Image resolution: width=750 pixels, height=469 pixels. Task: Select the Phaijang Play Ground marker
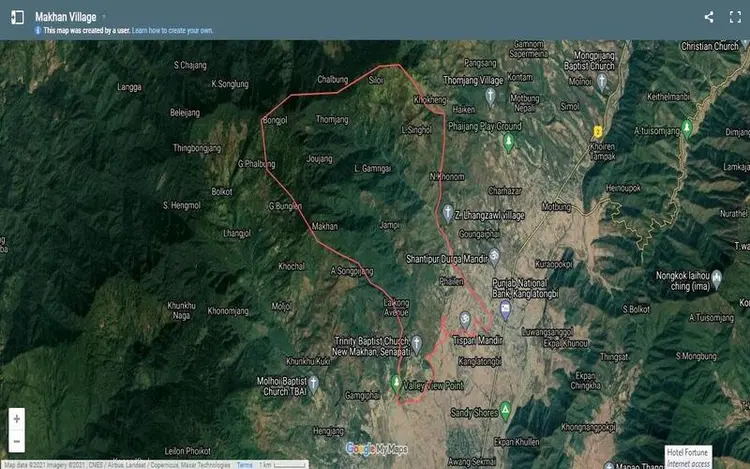507,142
